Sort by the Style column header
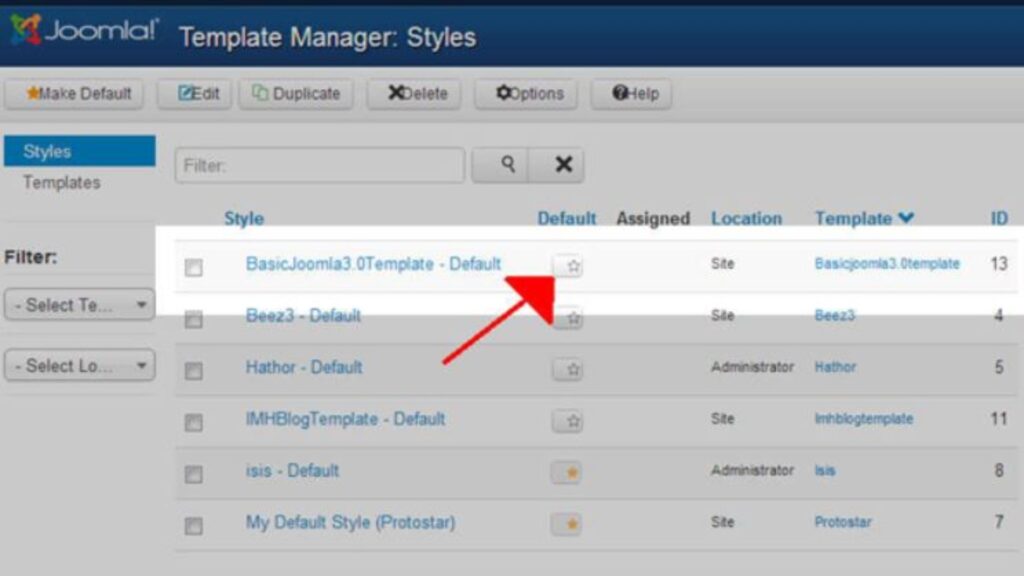This screenshot has height=576, width=1024. pyautogui.click(x=244, y=218)
